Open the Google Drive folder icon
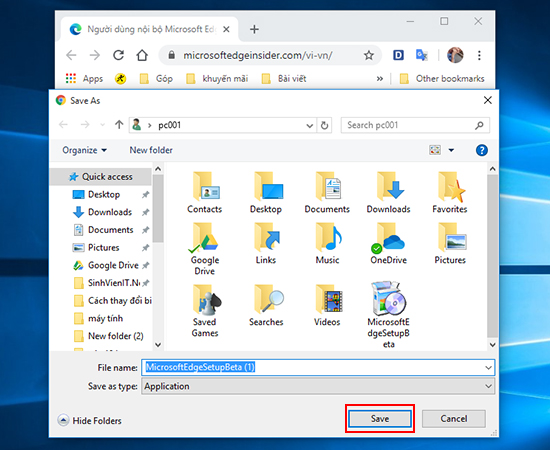Screen dimensions: 550x450 click(204, 249)
